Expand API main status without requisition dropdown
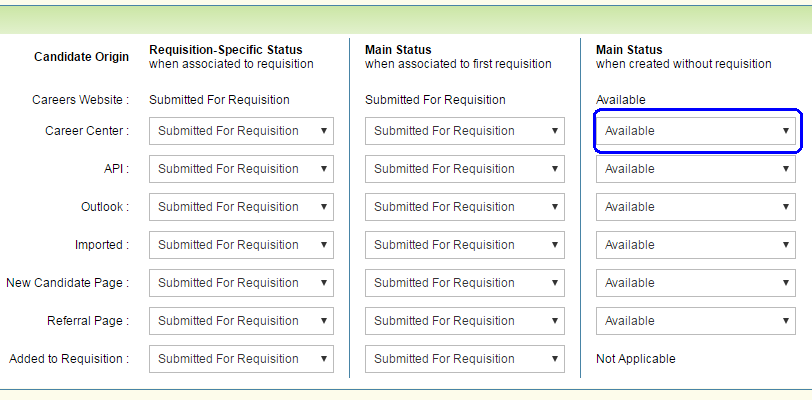Viewport: 812px width, 400px height. tap(696, 169)
